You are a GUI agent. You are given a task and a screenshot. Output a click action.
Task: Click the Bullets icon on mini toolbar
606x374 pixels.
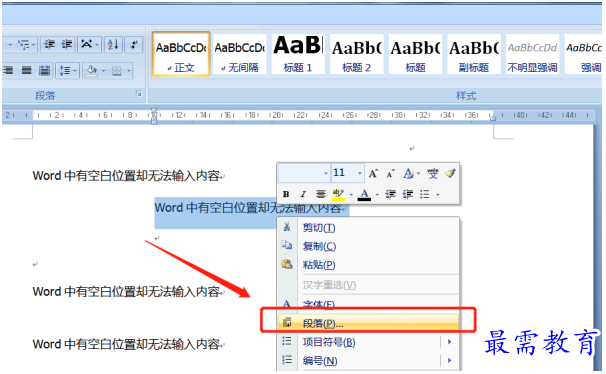pos(425,194)
